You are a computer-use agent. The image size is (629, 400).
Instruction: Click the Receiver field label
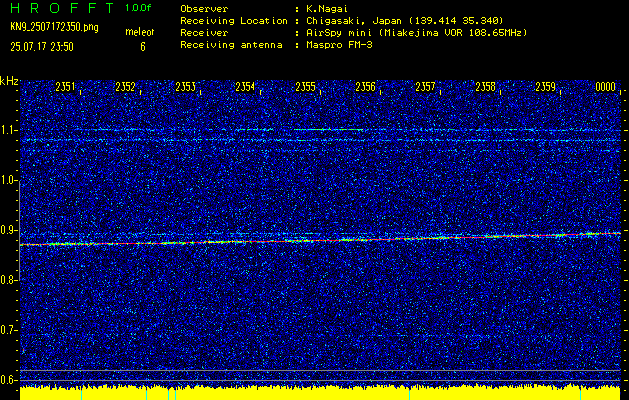[x=204, y=33]
